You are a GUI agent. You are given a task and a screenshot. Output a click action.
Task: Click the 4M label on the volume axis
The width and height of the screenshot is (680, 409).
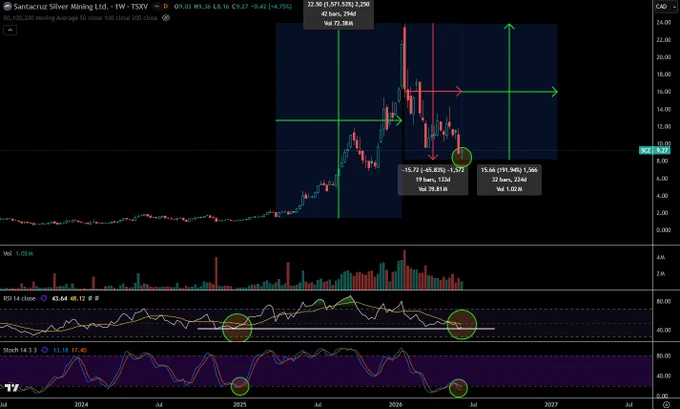coord(660,257)
